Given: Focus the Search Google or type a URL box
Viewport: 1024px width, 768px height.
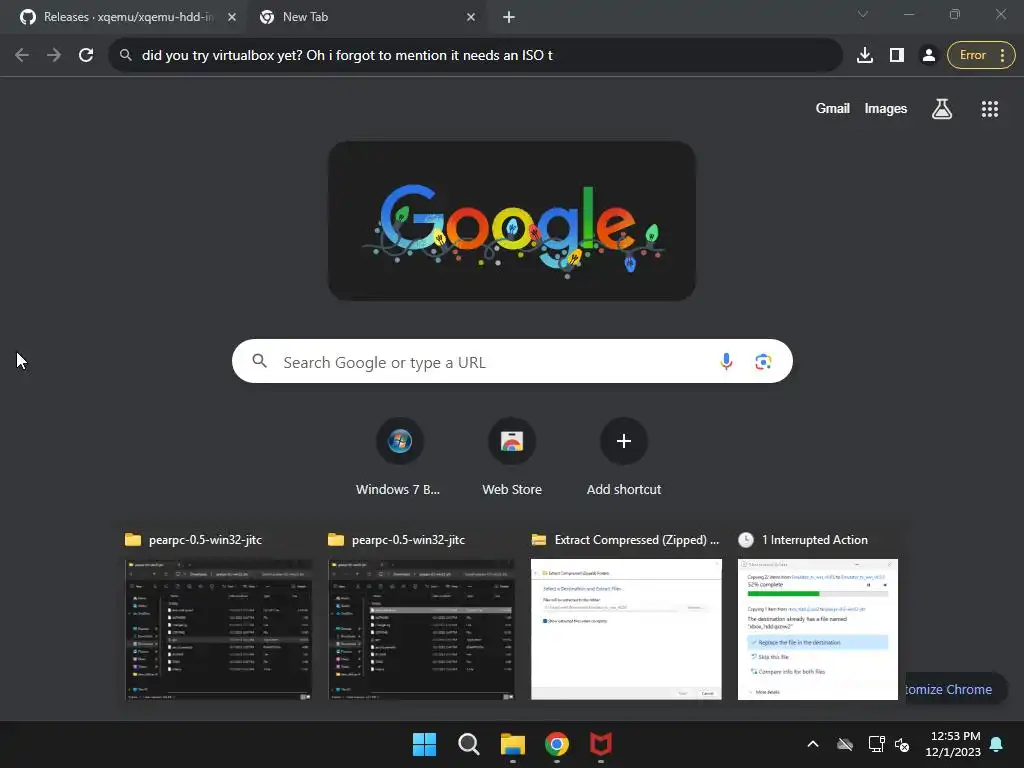Looking at the screenshot, I should (x=512, y=361).
